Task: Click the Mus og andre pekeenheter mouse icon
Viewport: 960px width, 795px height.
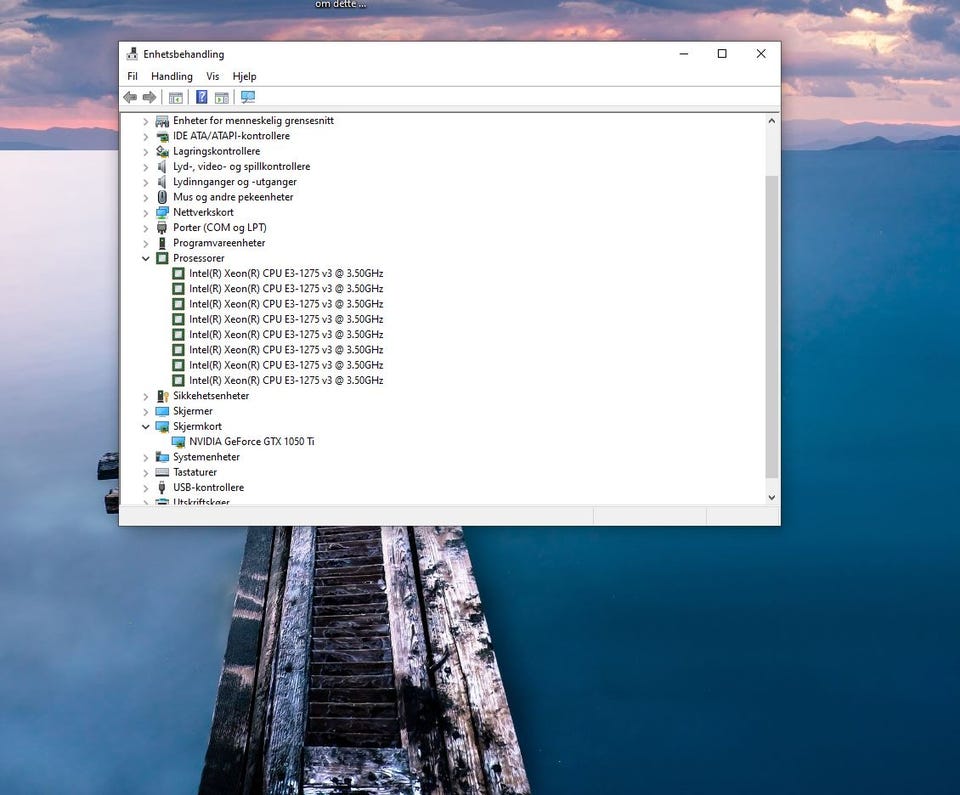Action: tap(162, 197)
